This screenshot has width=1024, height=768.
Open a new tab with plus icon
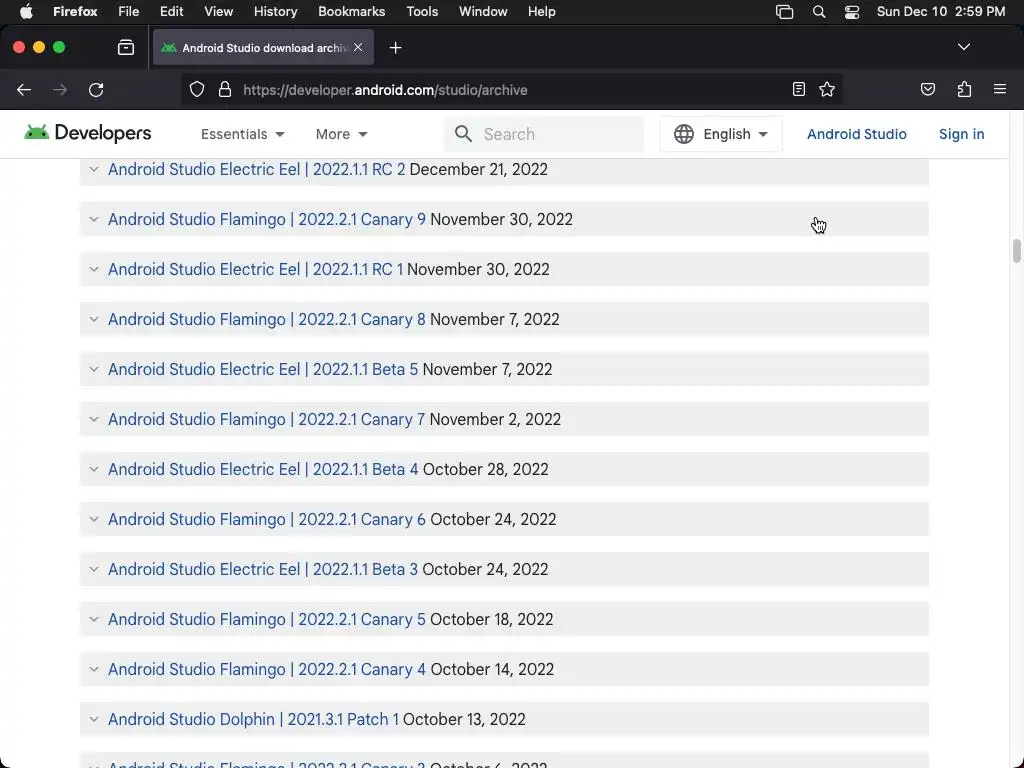tap(395, 48)
